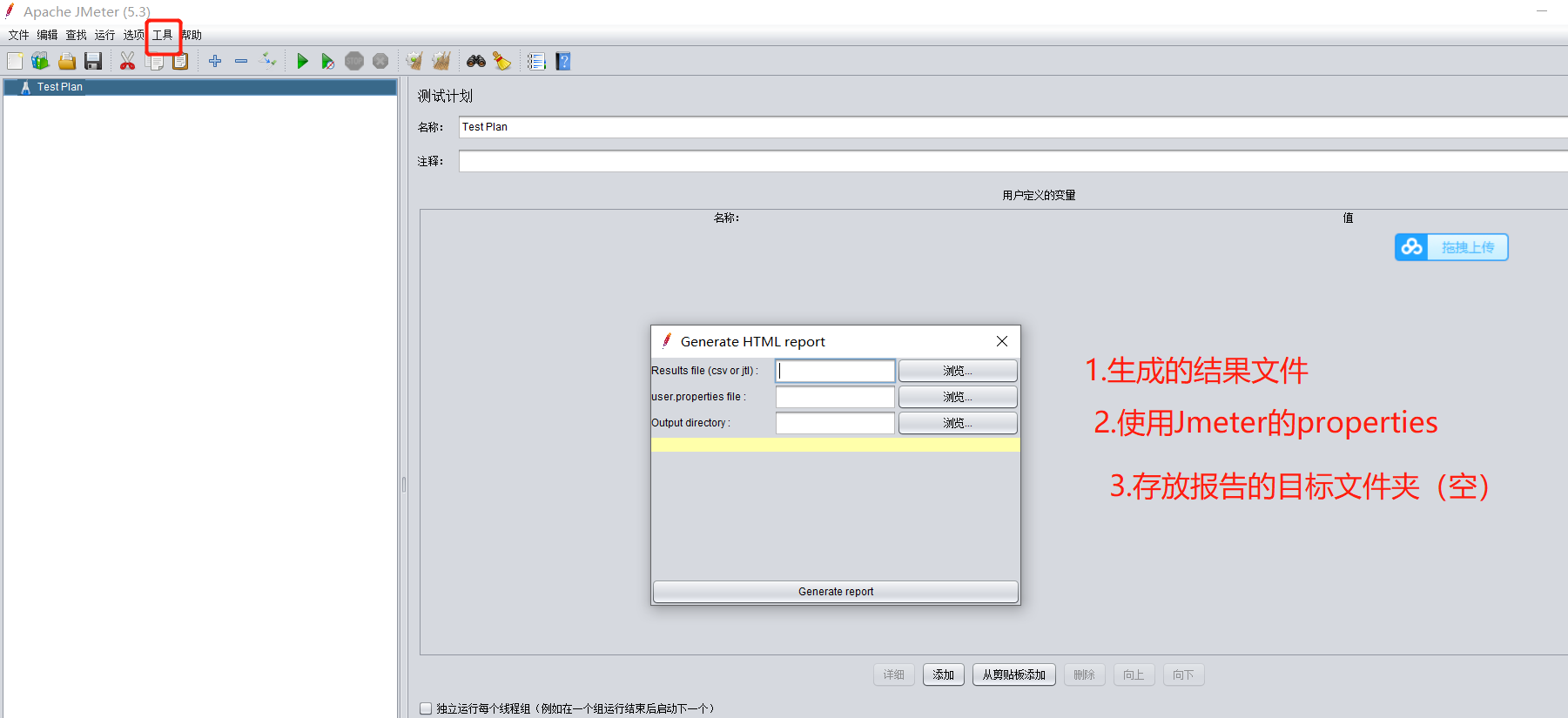The height and width of the screenshot is (718, 1568).
Task: Click the 注释 comment input field
Action: point(1013,161)
